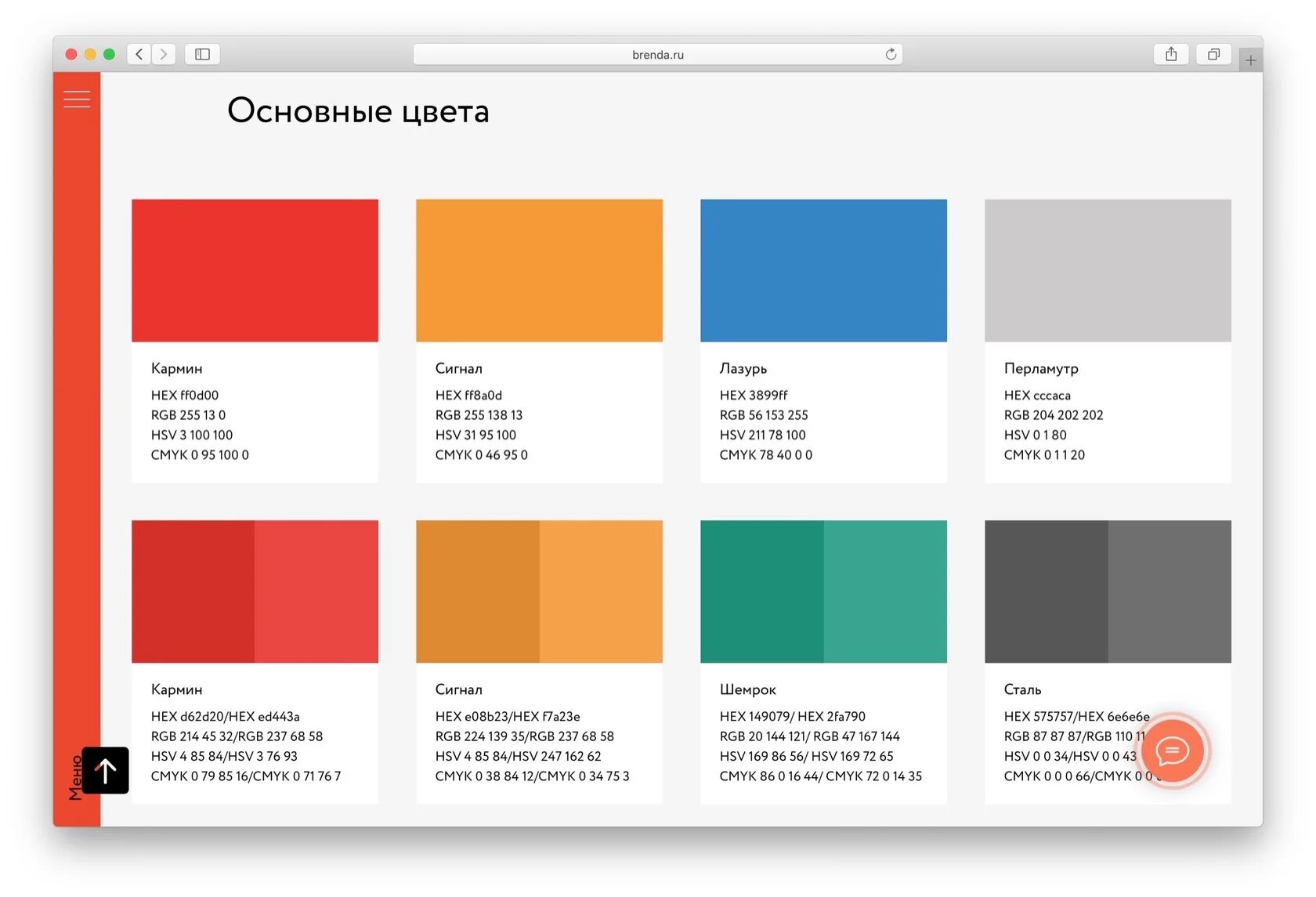Click text CMYK 0 79 85 16/CMYK 0 71 76 7
The height and width of the screenshot is (897, 1316).
(x=246, y=776)
